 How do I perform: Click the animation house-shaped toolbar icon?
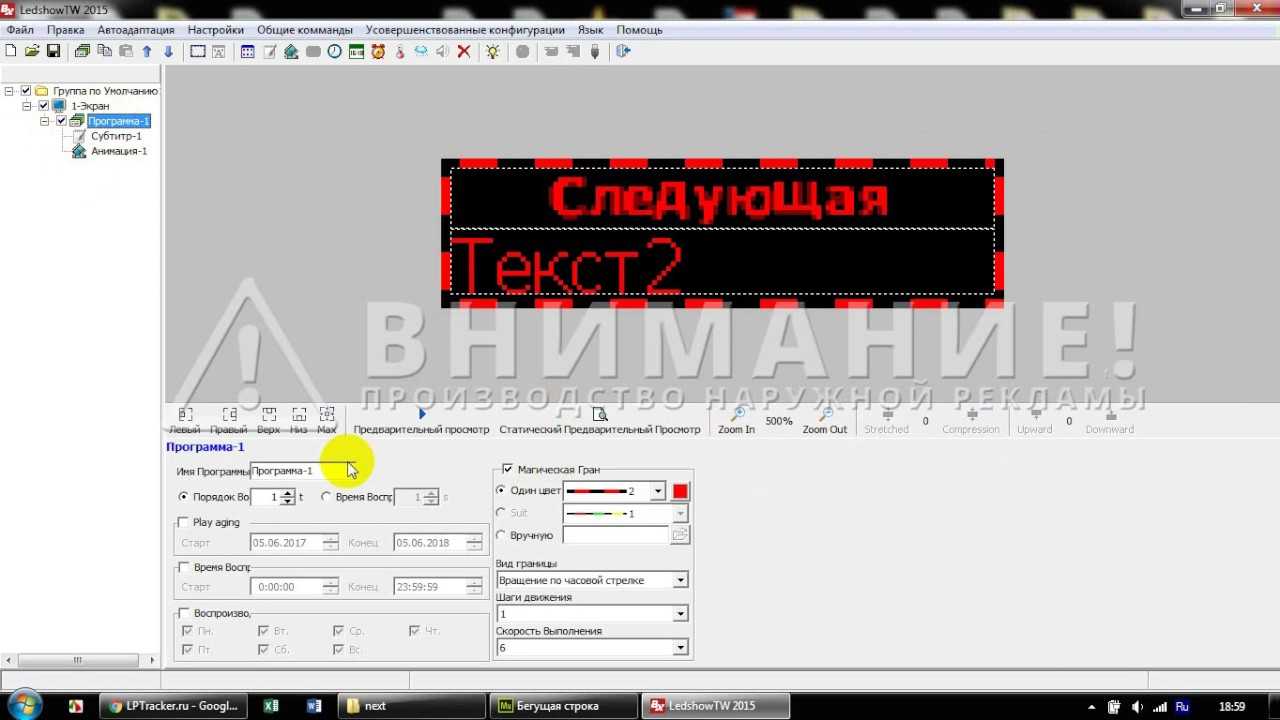pyautogui.click(x=291, y=51)
